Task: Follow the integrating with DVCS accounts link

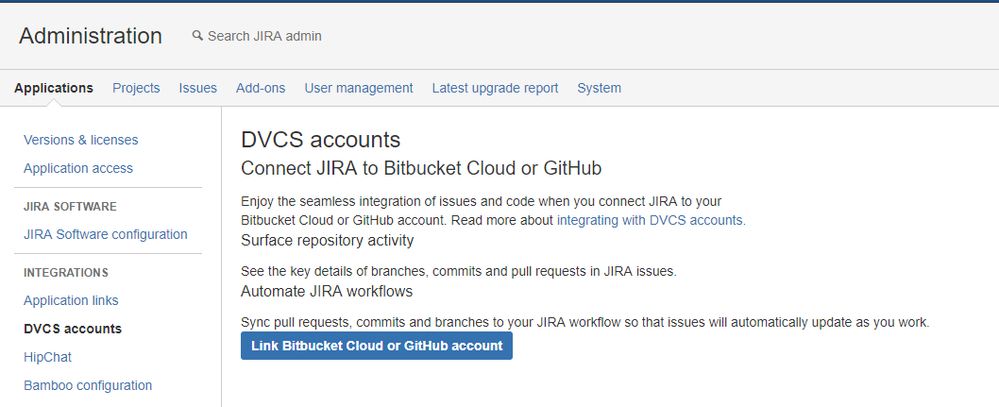Action: tap(651, 220)
